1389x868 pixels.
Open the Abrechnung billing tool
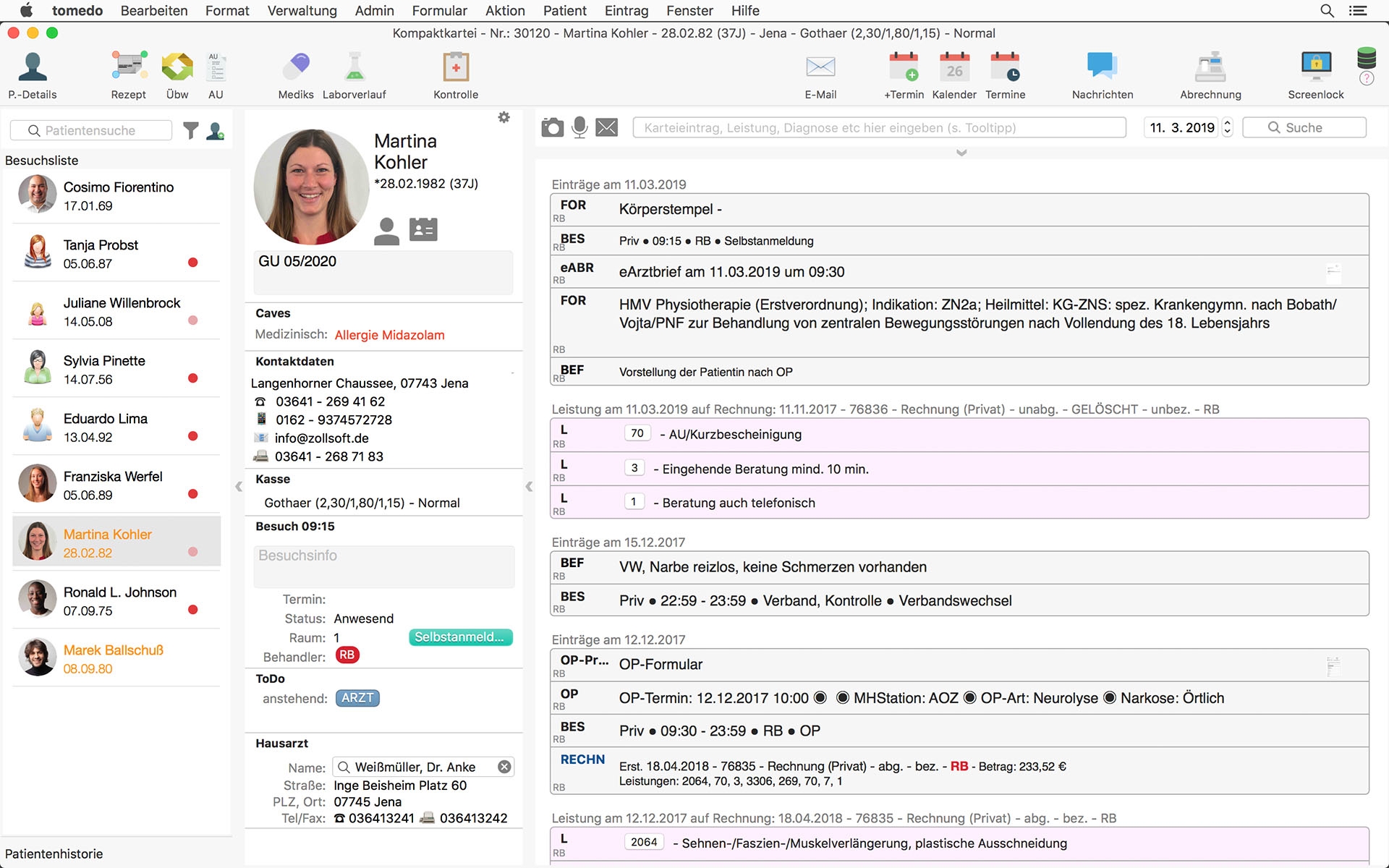1210,67
